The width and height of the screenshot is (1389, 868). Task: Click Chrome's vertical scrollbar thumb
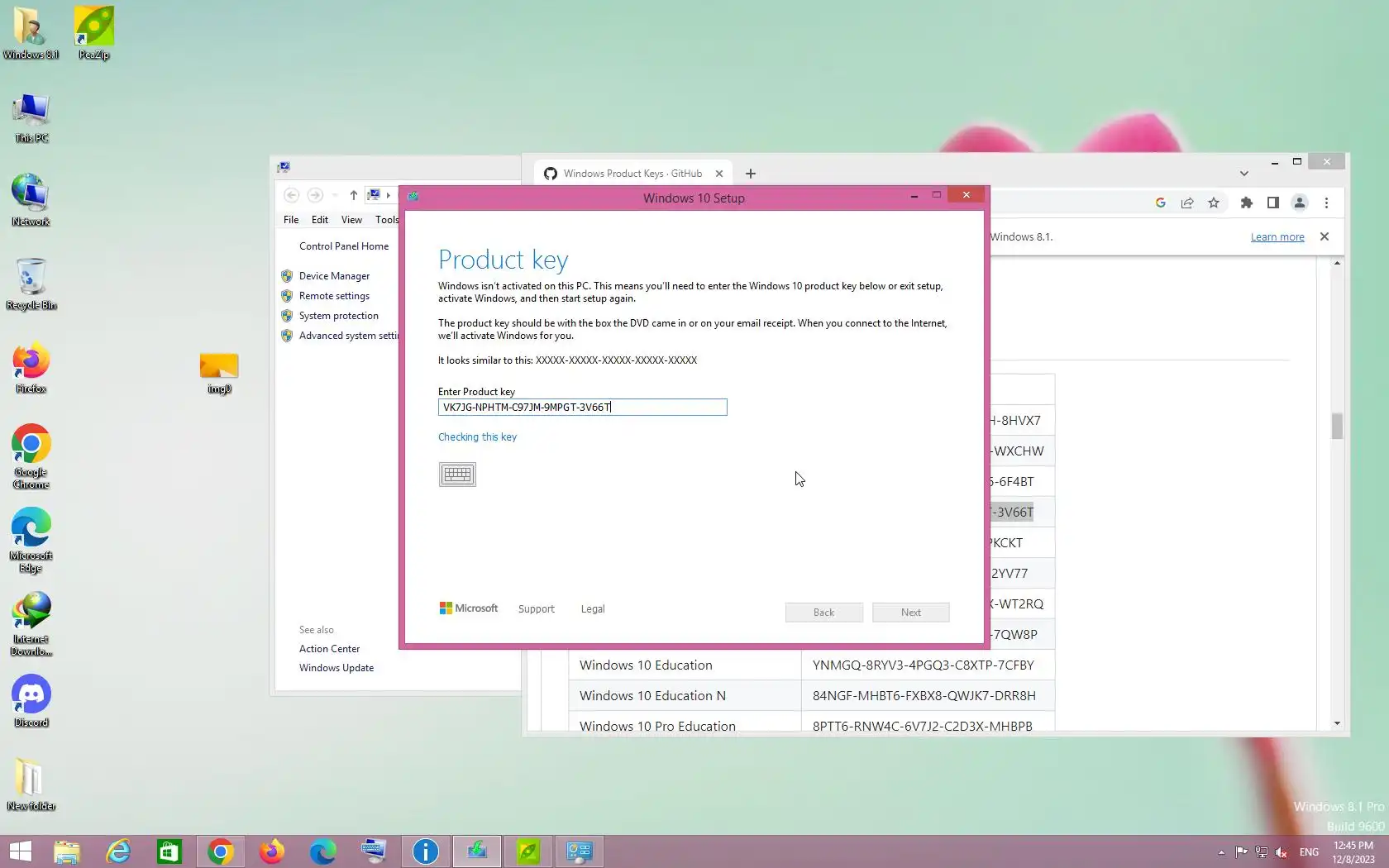click(1337, 426)
